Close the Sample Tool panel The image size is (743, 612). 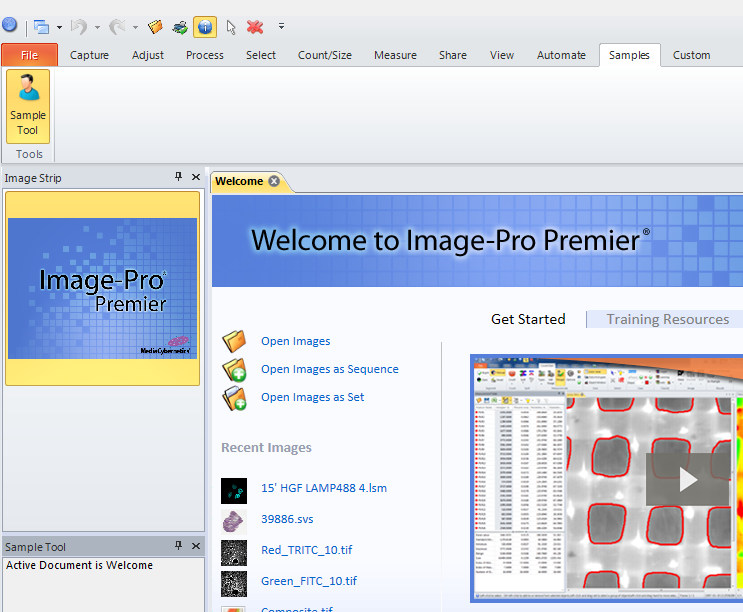[x=196, y=546]
